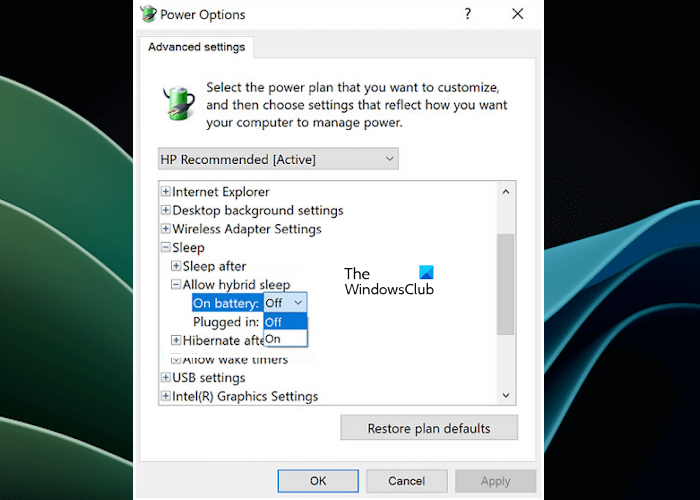Viewport: 700px width, 500px height.
Task: Select Desktop background settings label
Action: 258,210
